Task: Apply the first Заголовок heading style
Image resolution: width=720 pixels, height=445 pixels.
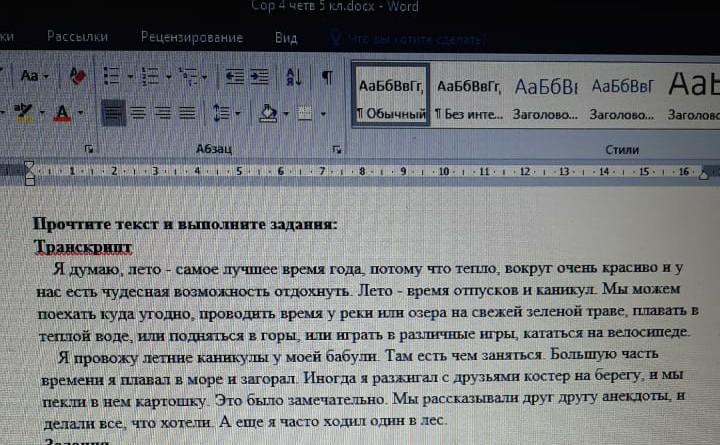Action: 545,98
